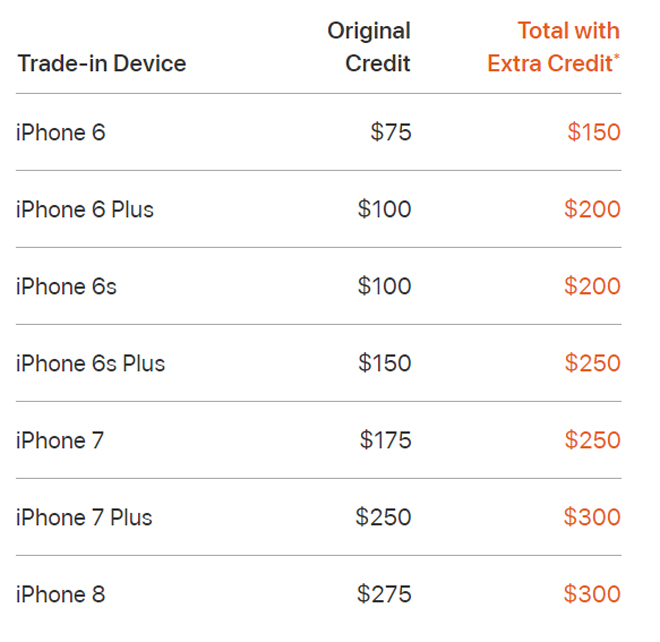The width and height of the screenshot is (660, 642).
Task: Select the $250 total for iPhone 7
Action: click(x=592, y=440)
